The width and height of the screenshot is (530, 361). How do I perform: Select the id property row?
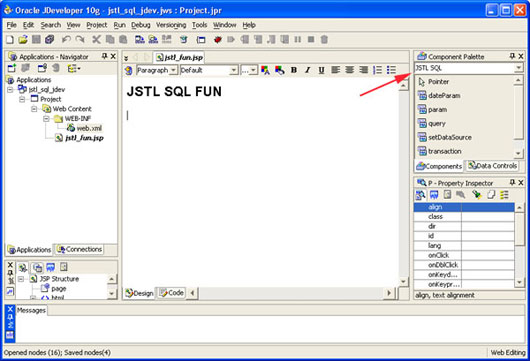pyautogui.click(x=464, y=236)
